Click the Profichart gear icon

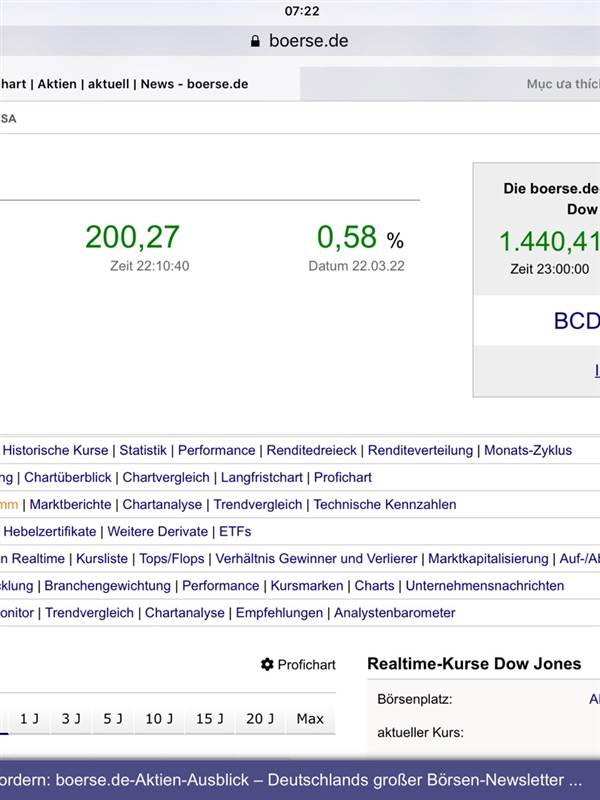point(267,664)
